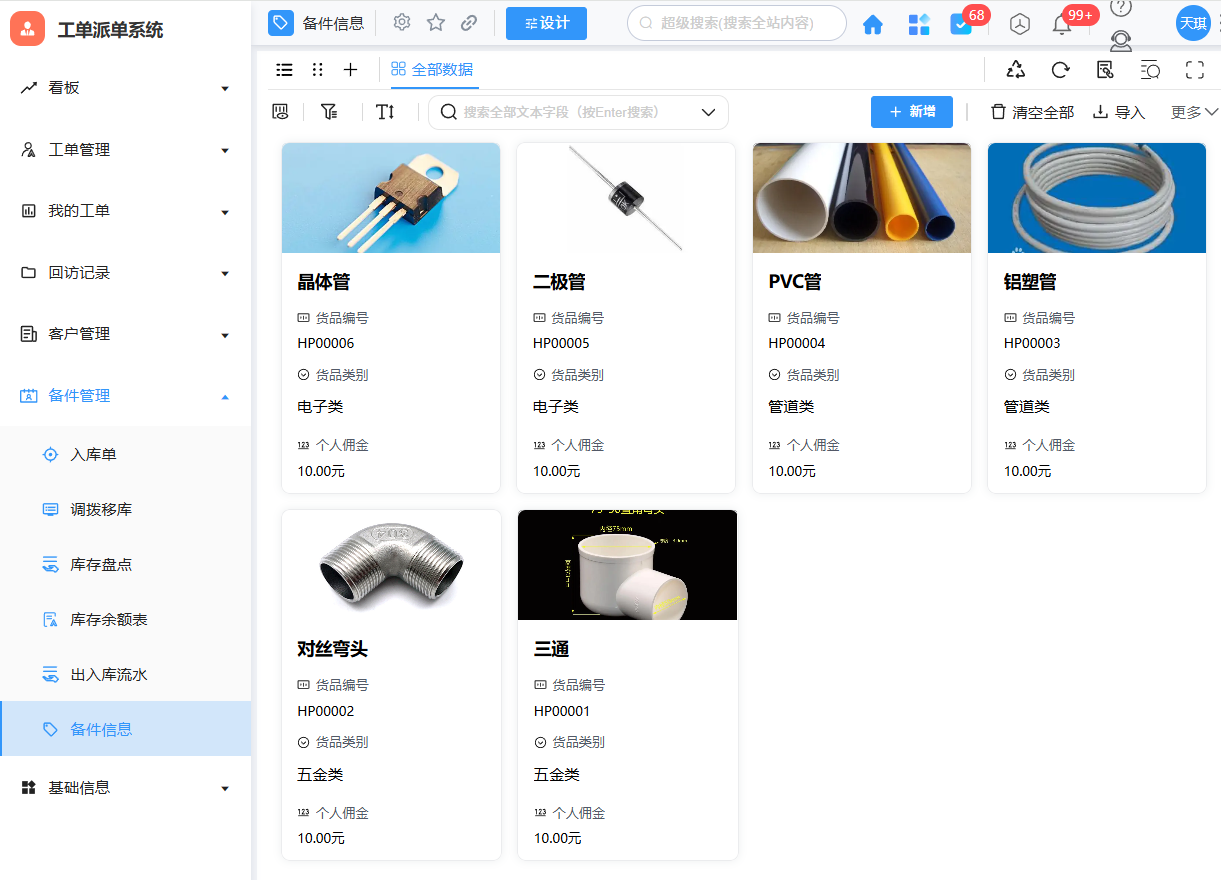1221x880 pixels.
Task: Open the 更多 dropdown menu
Action: 1194,112
